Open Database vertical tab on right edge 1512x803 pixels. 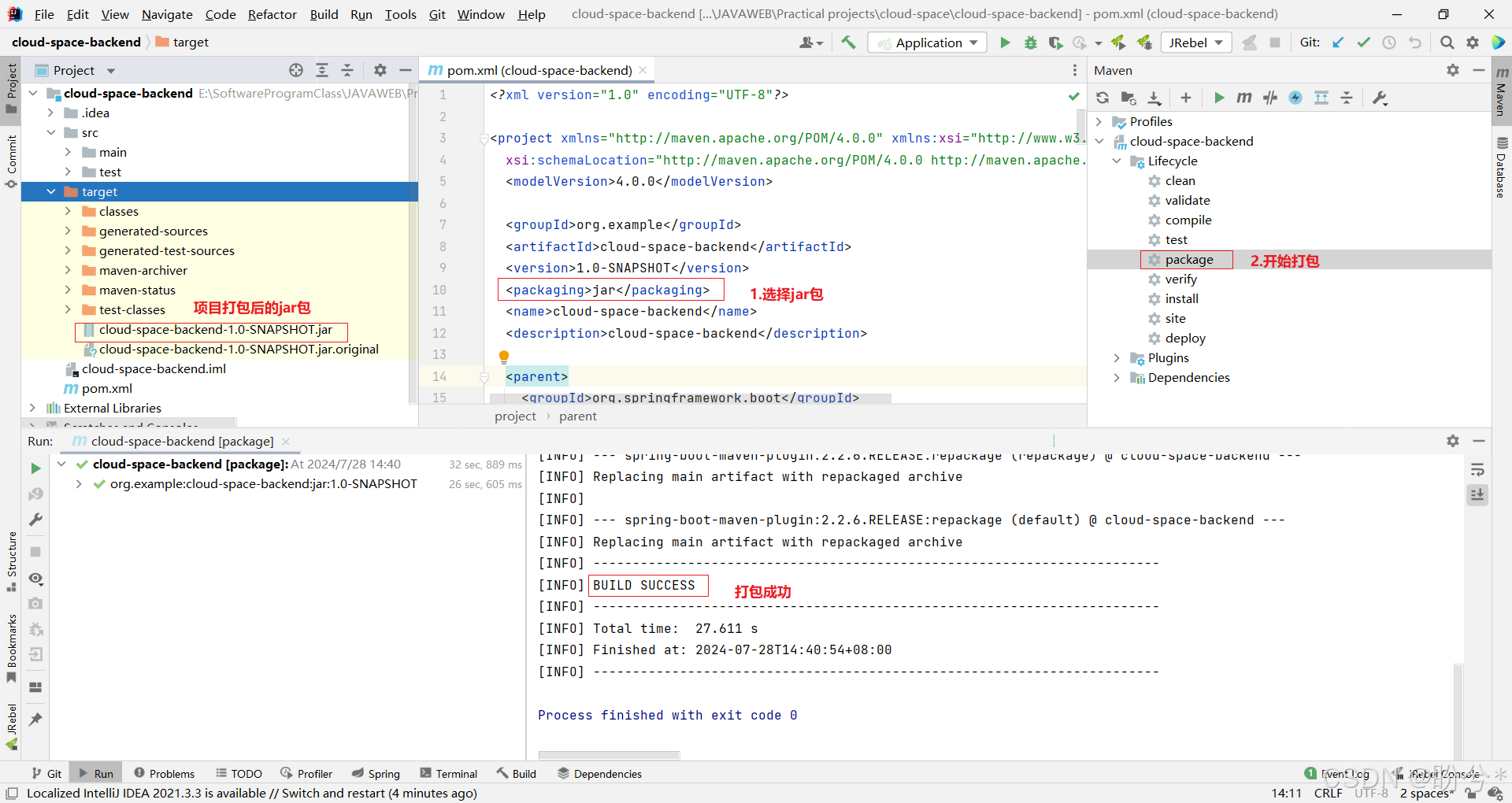1502,167
